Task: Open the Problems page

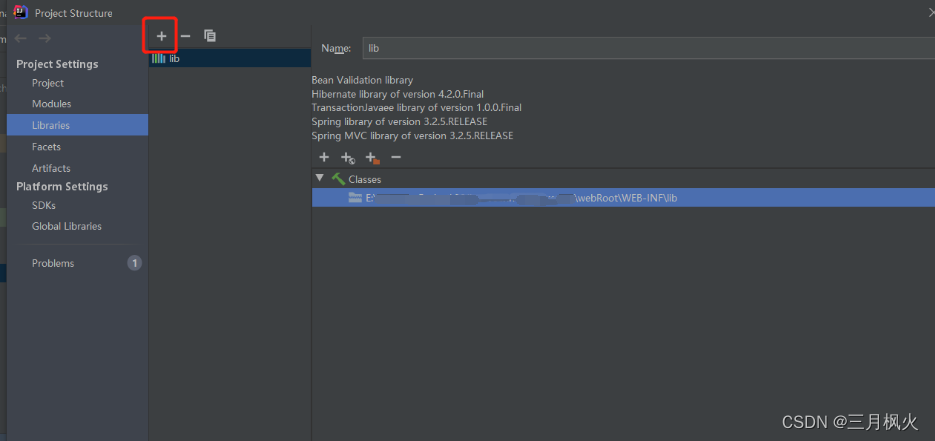Action: [53, 263]
